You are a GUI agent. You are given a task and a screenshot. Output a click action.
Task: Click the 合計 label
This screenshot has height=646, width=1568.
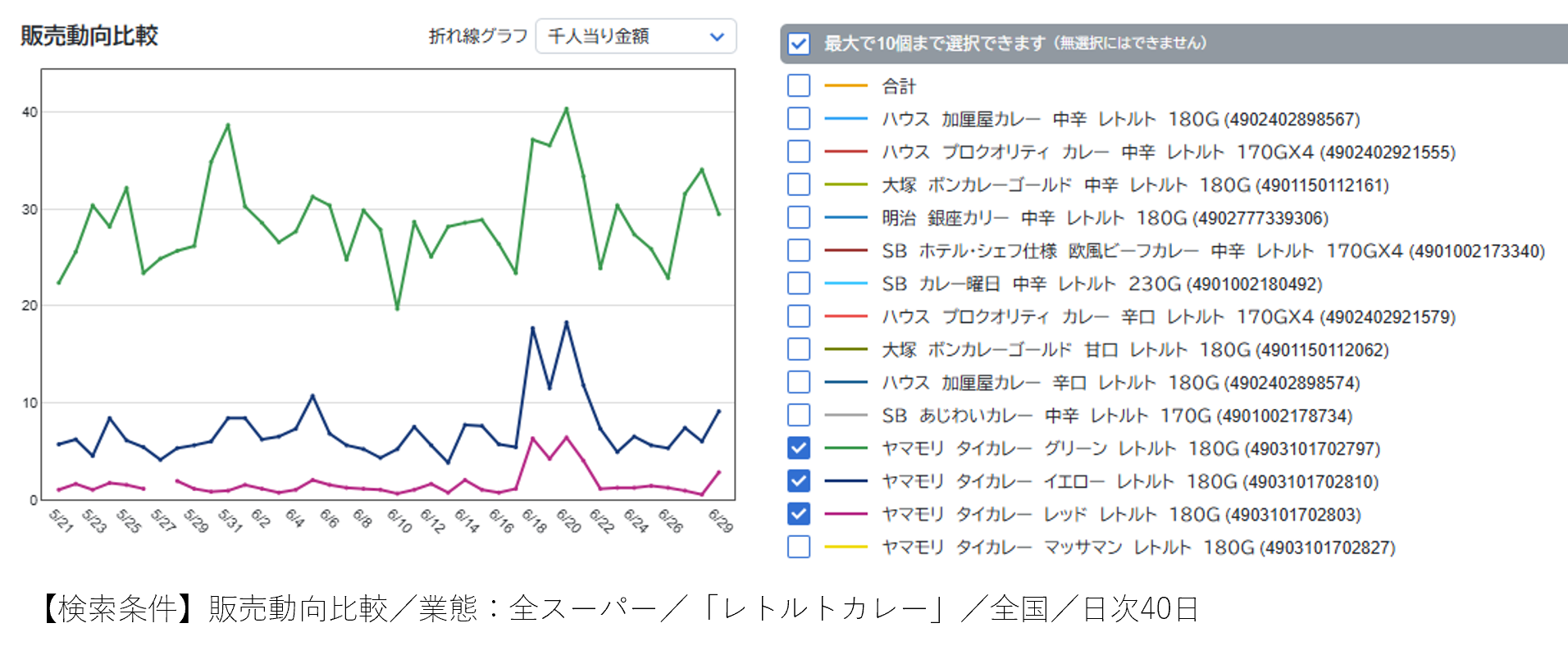(x=899, y=86)
